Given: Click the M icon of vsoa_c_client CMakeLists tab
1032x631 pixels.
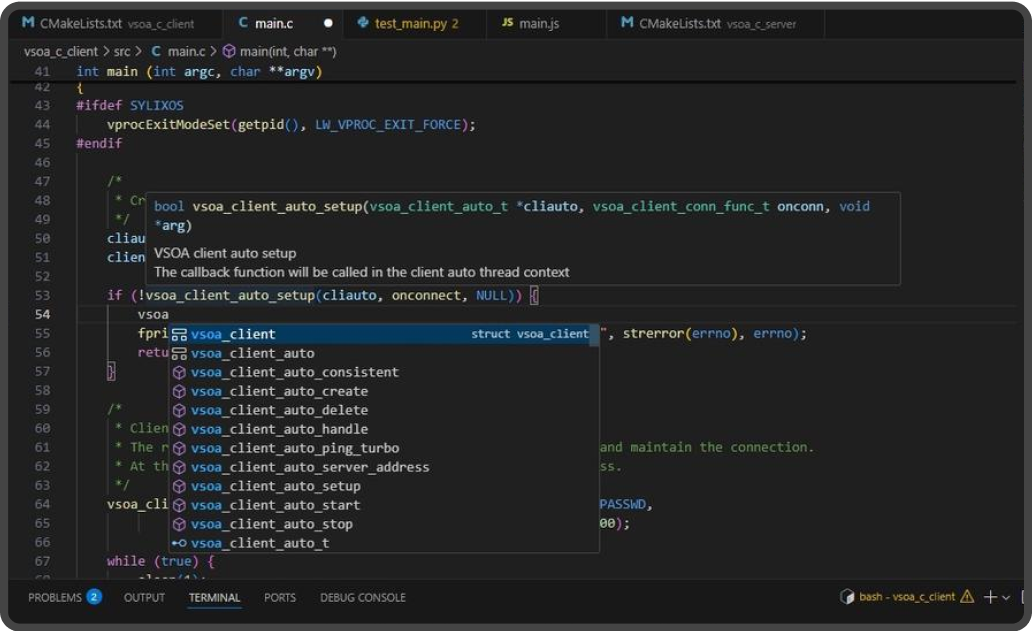Looking at the screenshot, I should pos(28,23).
